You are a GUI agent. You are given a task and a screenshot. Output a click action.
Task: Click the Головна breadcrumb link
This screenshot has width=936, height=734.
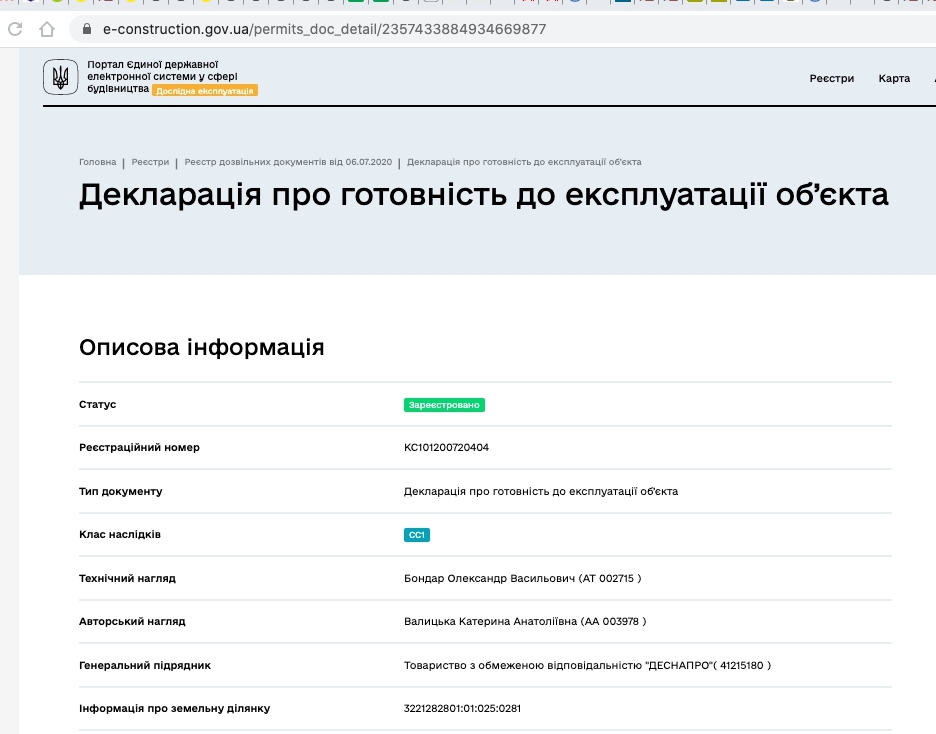point(97,162)
